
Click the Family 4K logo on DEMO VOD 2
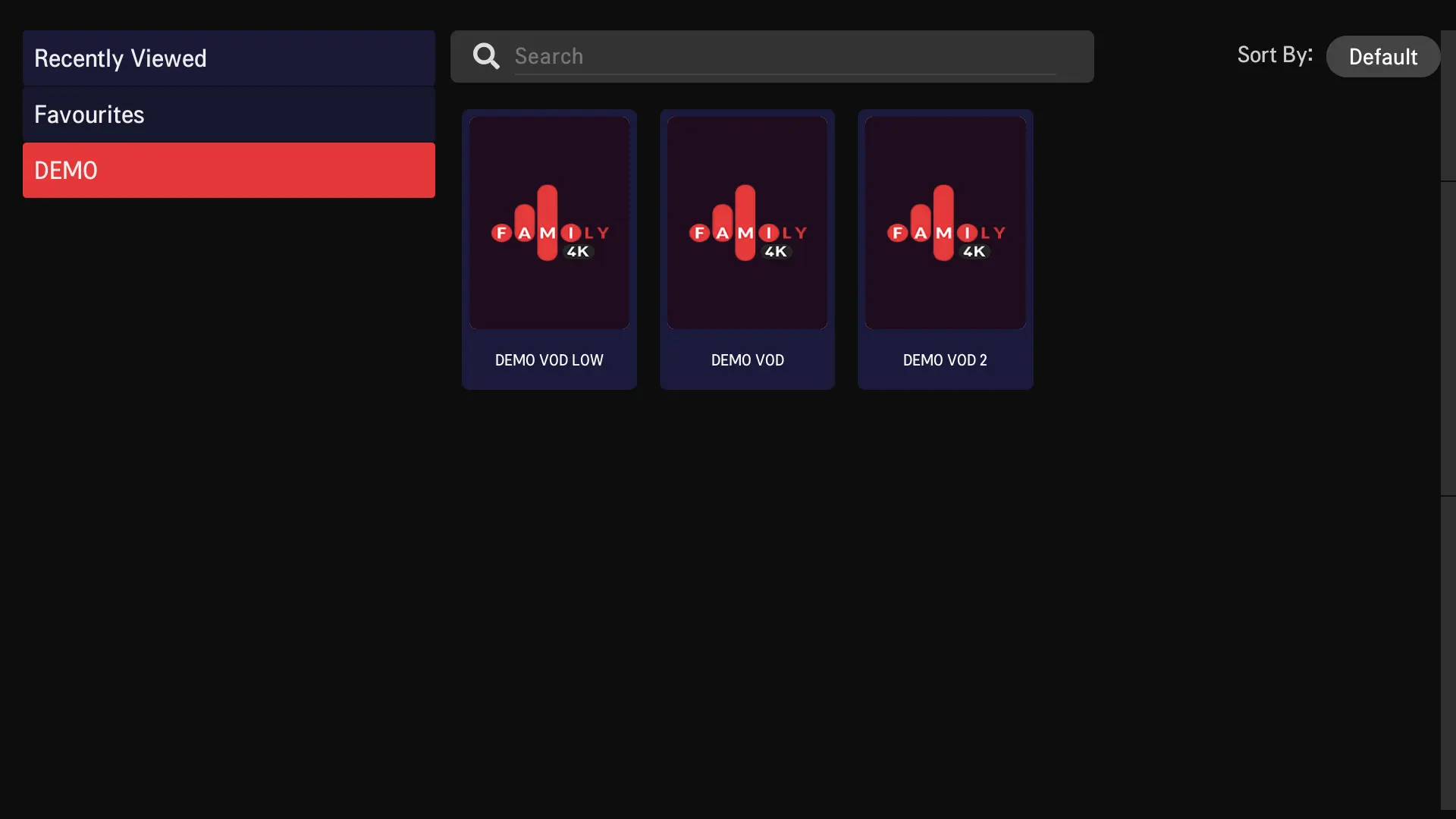[945, 223]
